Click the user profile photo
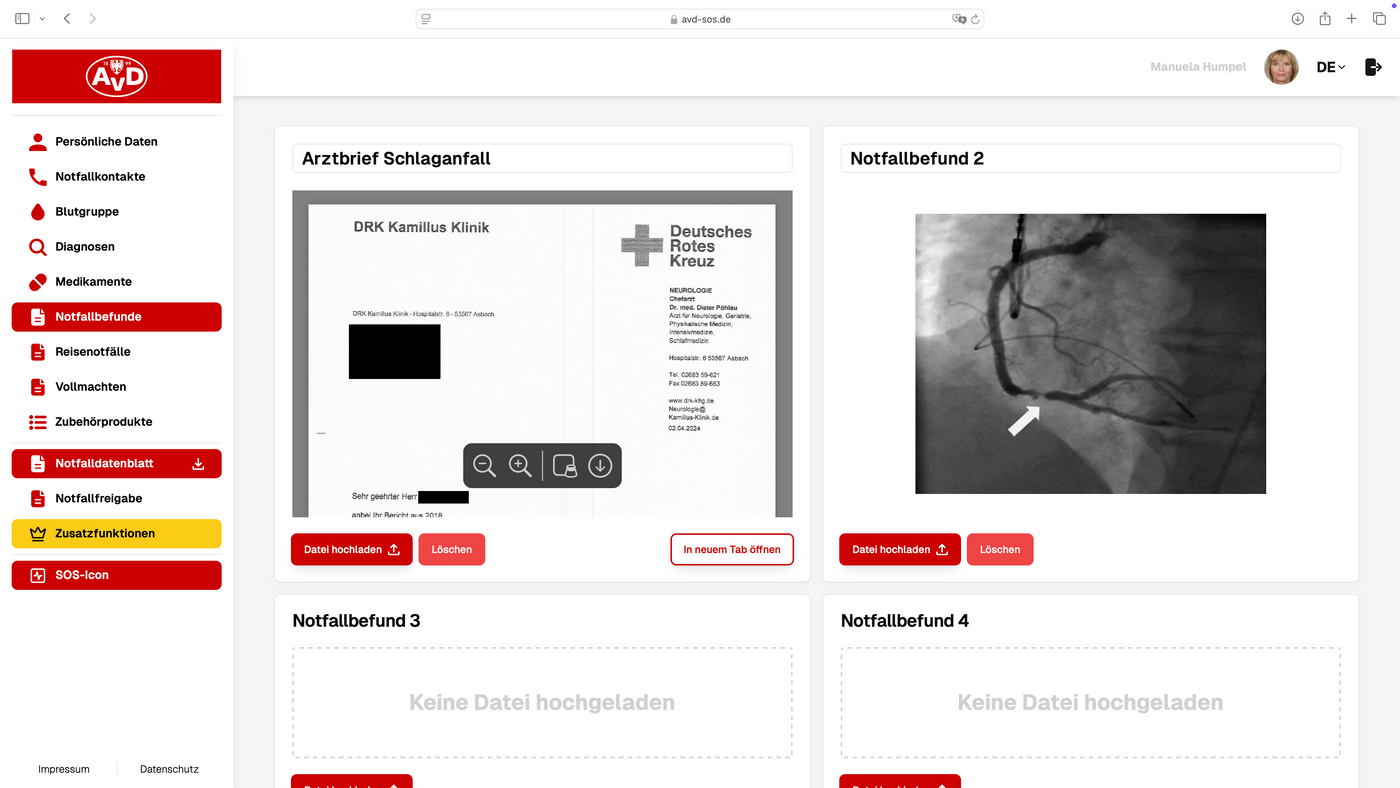 1281,67
